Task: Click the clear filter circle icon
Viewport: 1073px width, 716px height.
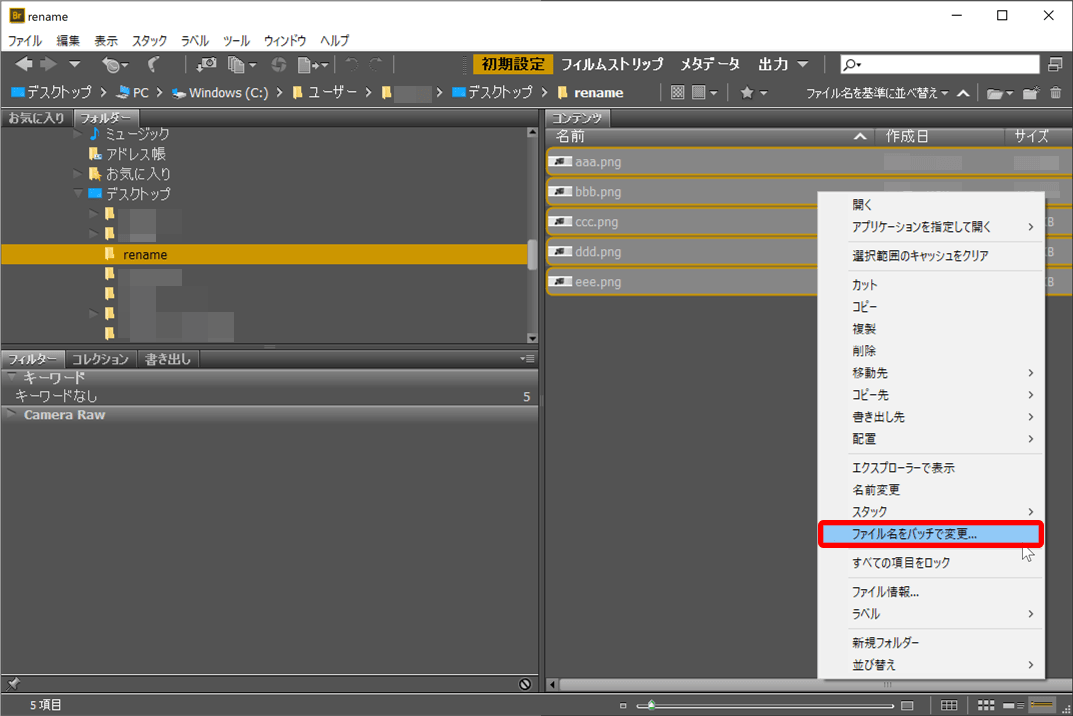Action: (x=525, y=684)
